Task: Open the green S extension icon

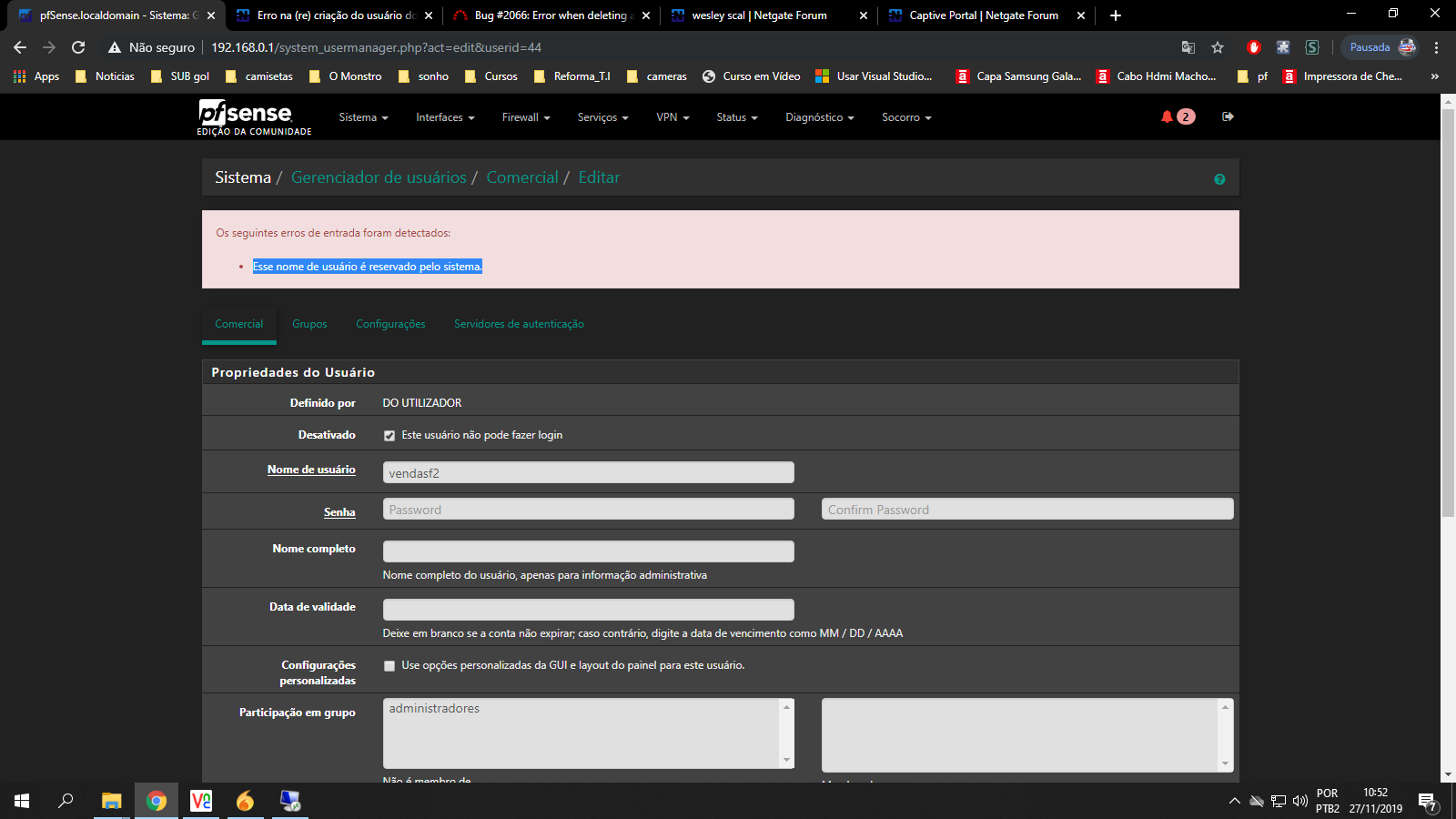Action: tap(1312, 47)
